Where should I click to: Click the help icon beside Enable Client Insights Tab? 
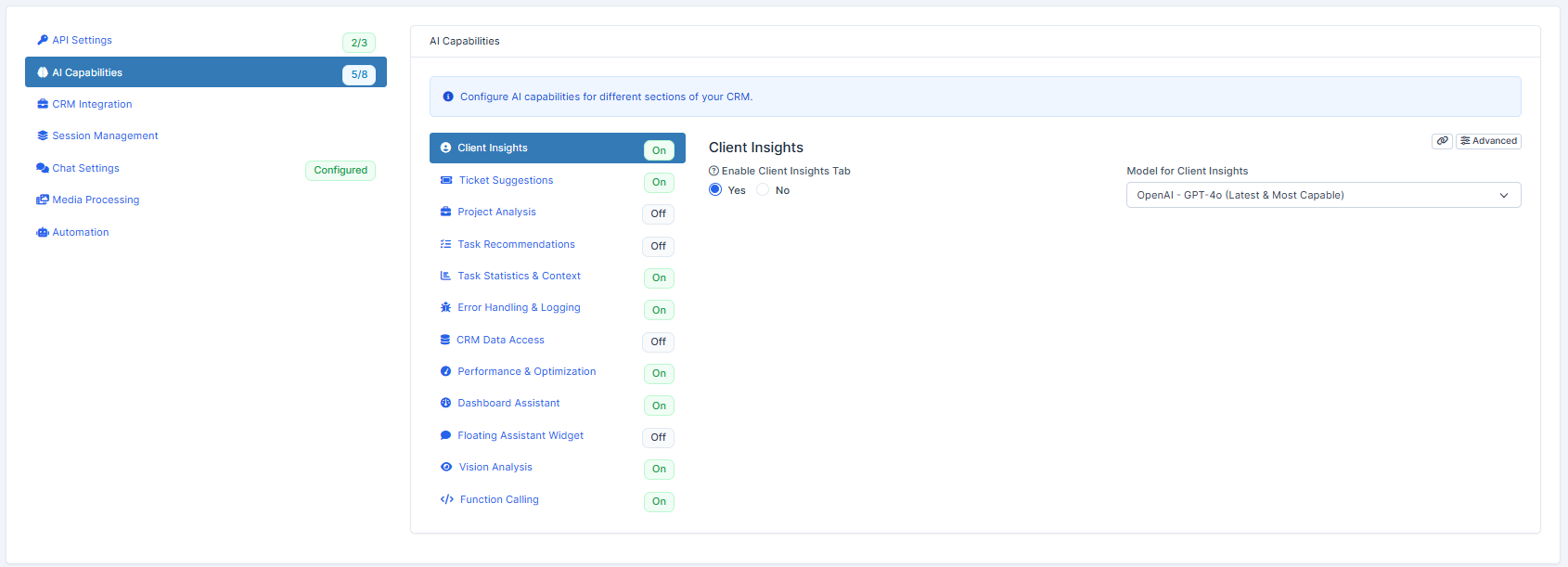713,171
